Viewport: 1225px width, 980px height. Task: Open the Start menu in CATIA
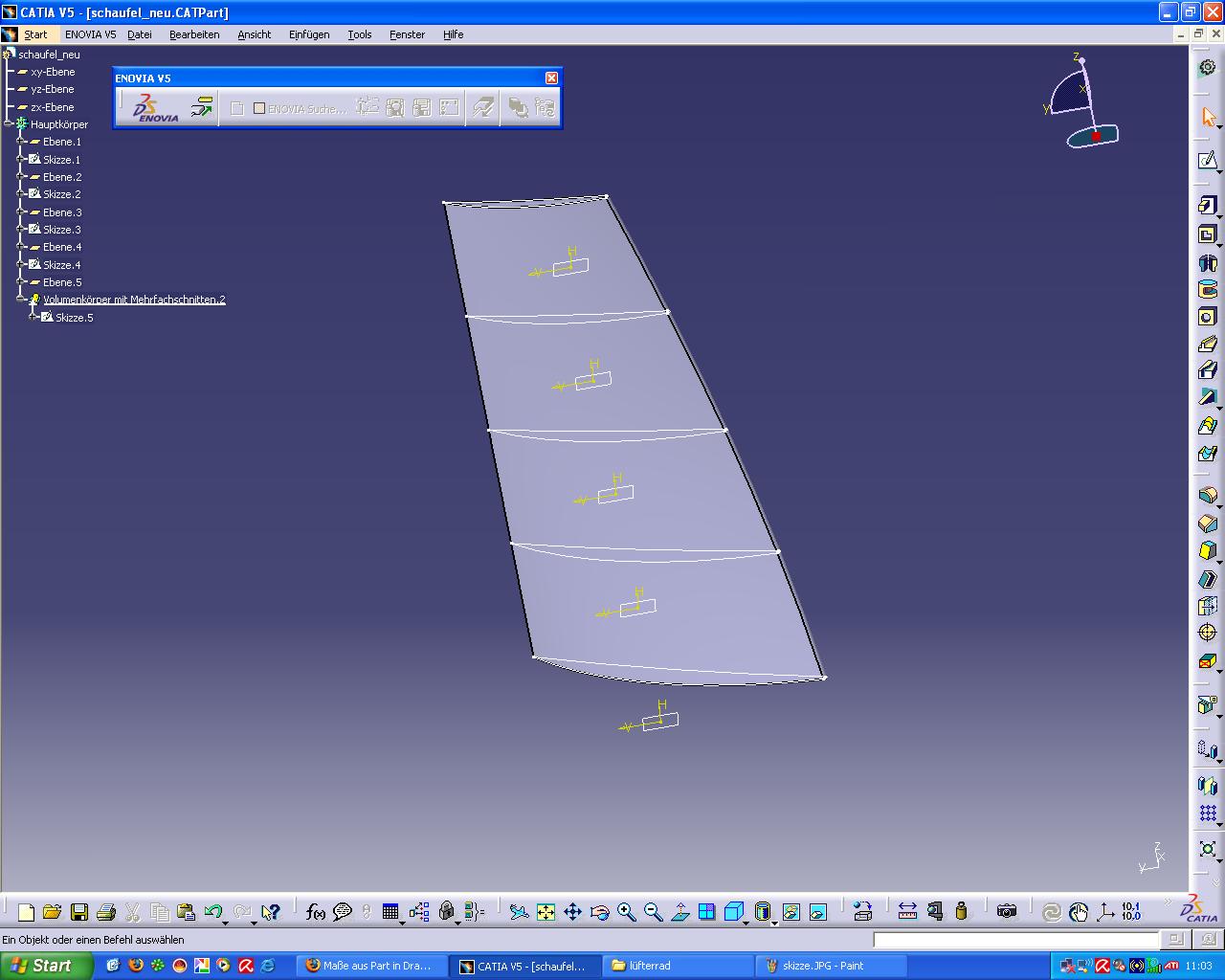point(35,34)
